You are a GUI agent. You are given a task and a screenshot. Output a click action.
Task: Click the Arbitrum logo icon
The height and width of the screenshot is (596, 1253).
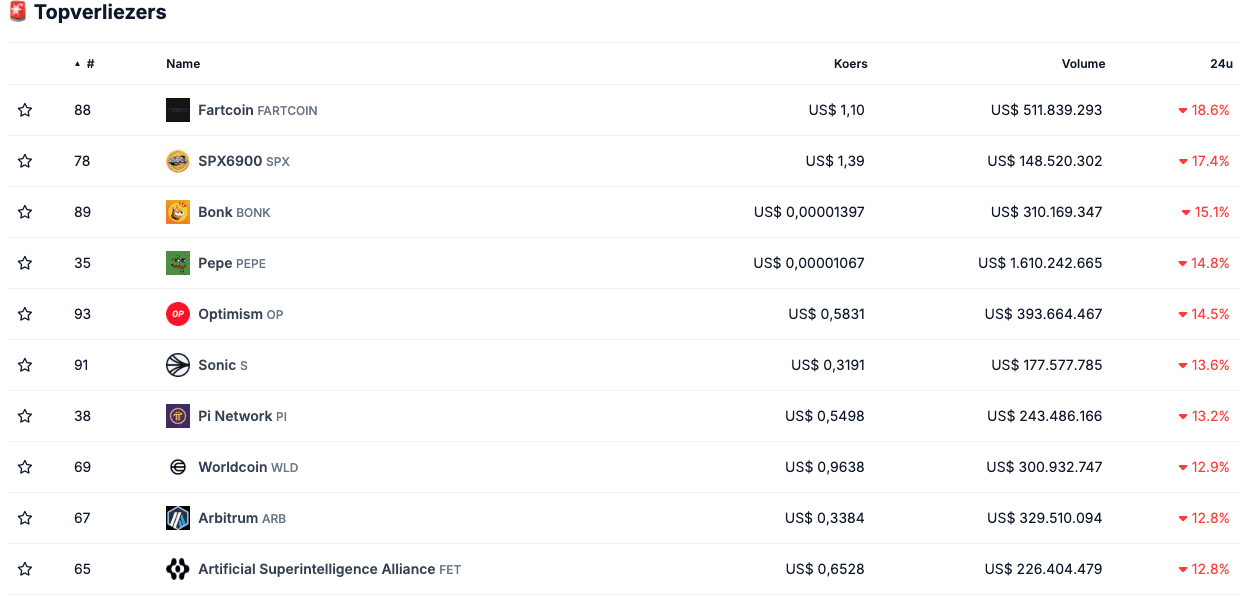pos(178,518)
